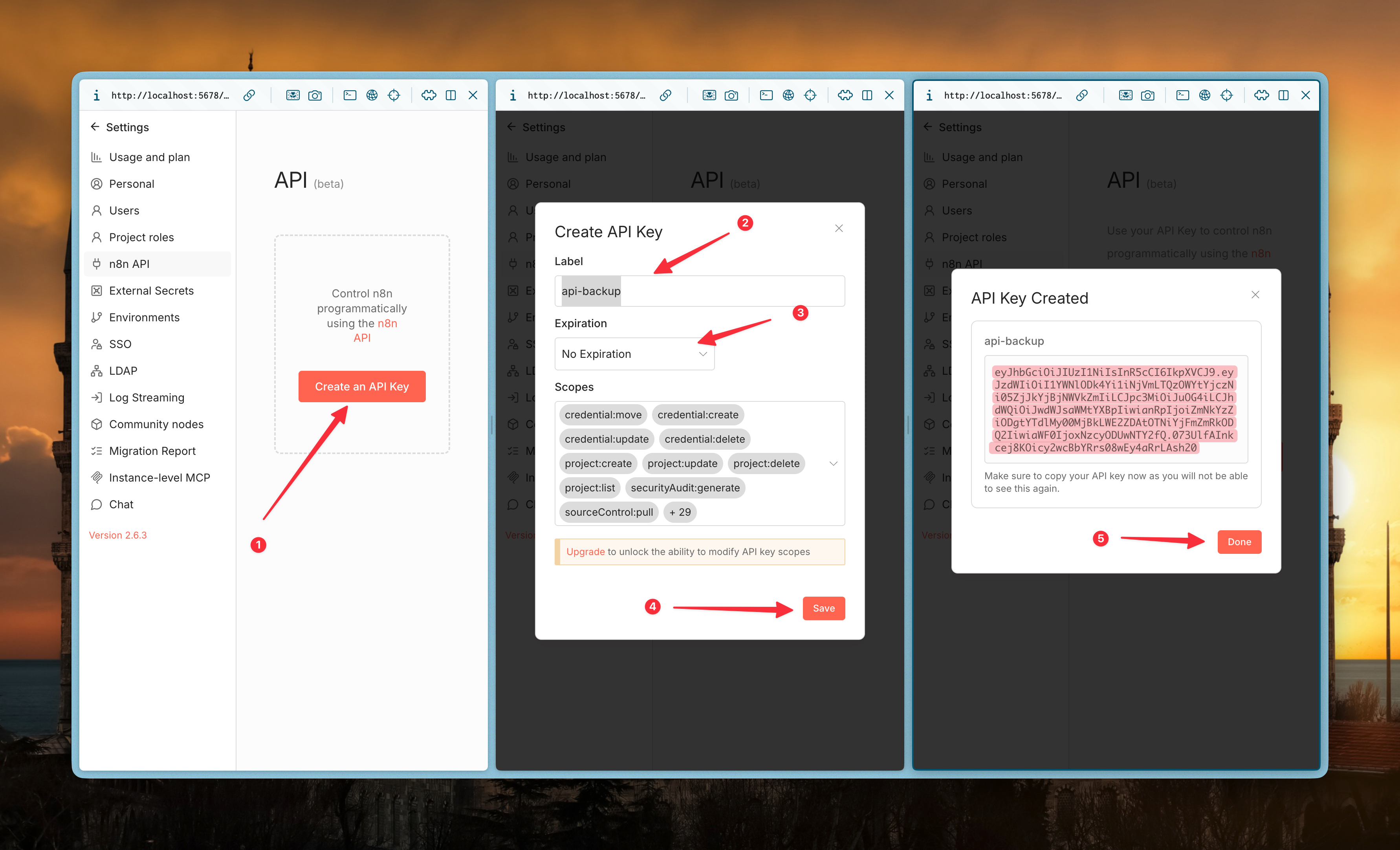Screen dimensions: 1400x850
Task: Open the No Expiration dropdown
Action: click(634, 354)
